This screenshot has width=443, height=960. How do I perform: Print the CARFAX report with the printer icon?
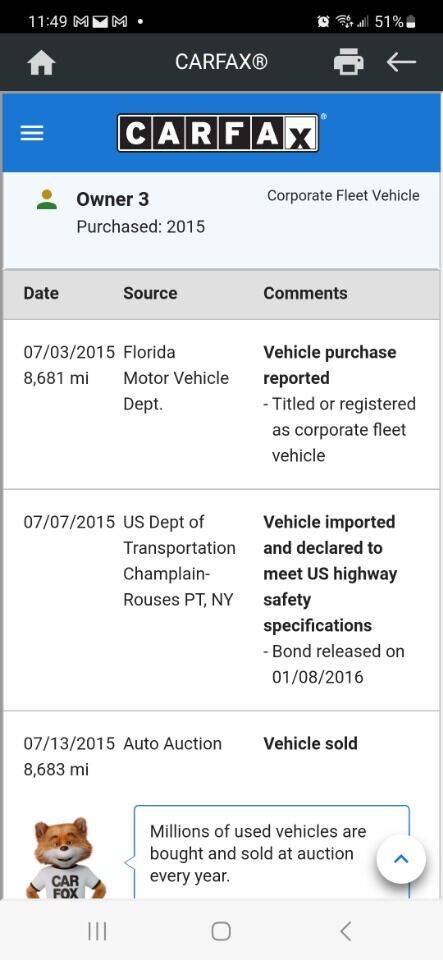349,62
